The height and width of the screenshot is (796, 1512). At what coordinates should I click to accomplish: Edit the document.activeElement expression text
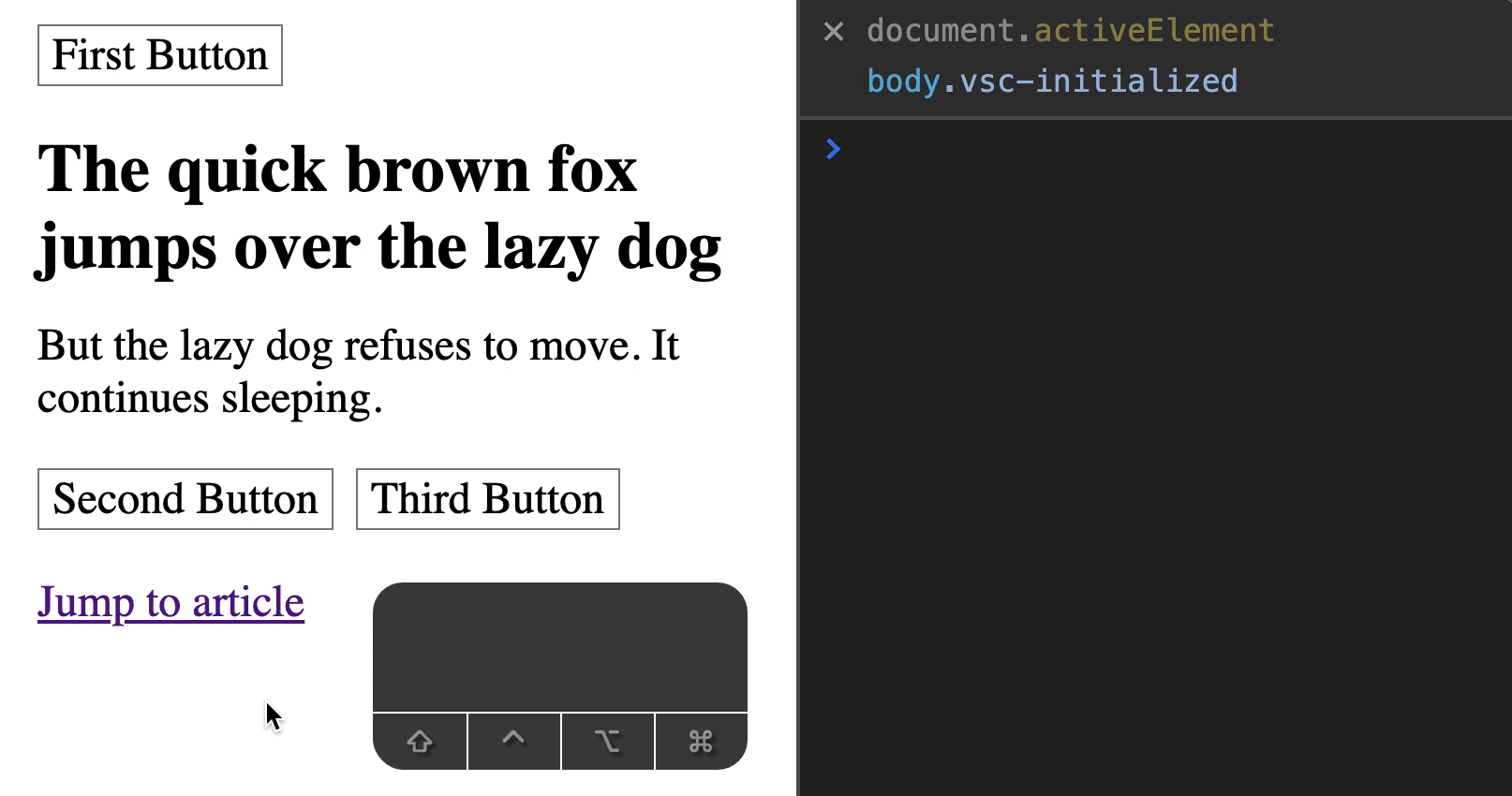(x=1070, y=31)
